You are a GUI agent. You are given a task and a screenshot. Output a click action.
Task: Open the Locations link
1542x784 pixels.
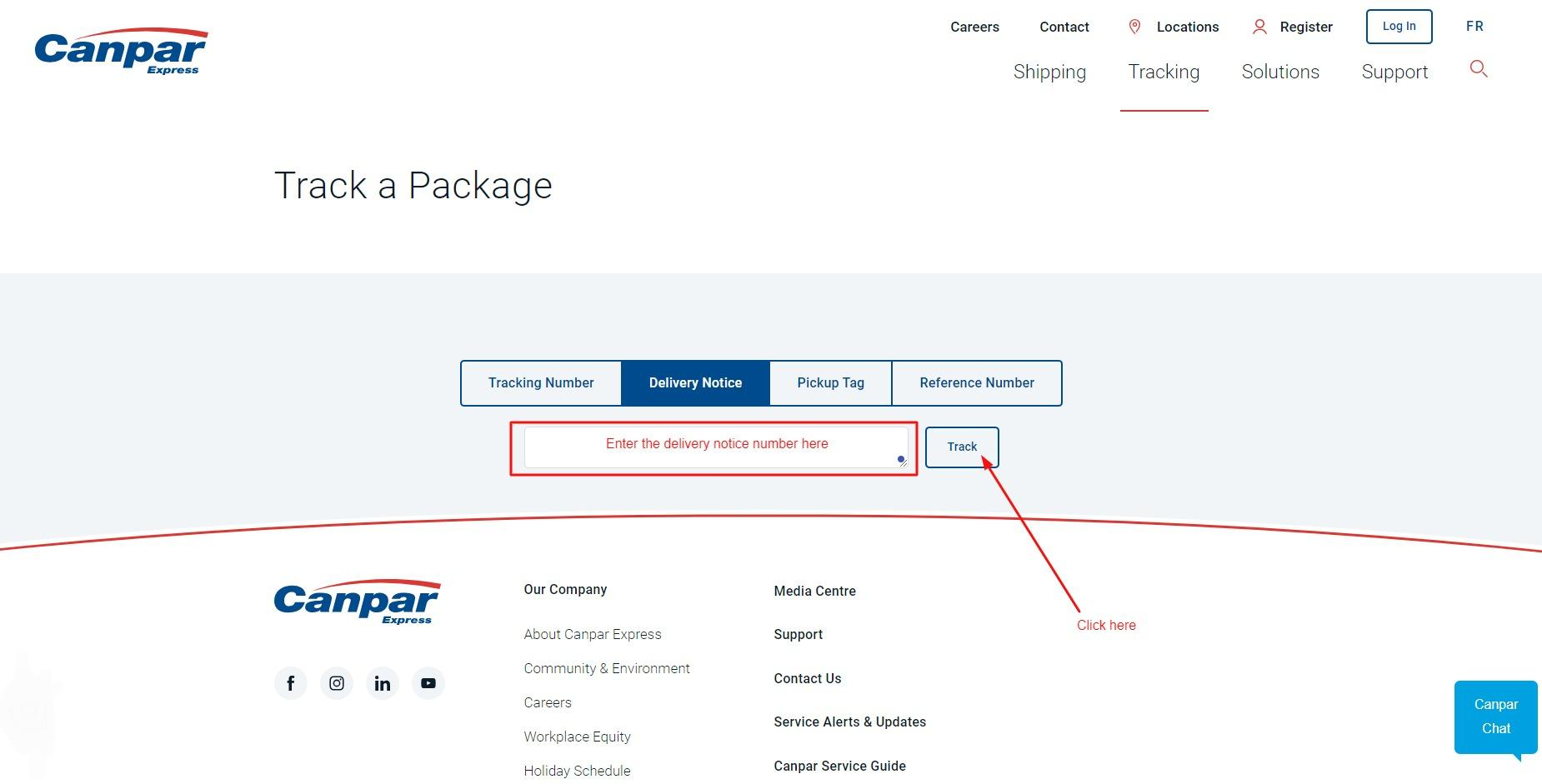pyautogui.click(x=1188, y=27)
